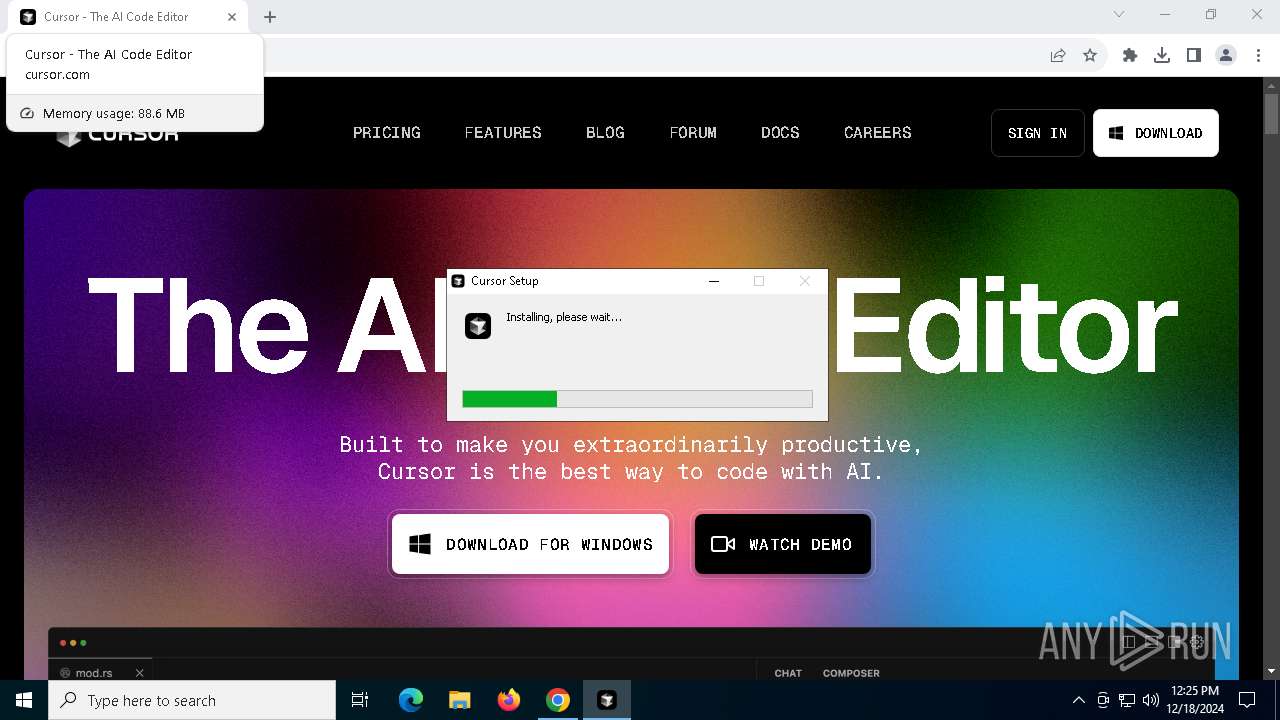
Task: Expand Chrome tab search chevron
Action: [x=1119, y=14]
